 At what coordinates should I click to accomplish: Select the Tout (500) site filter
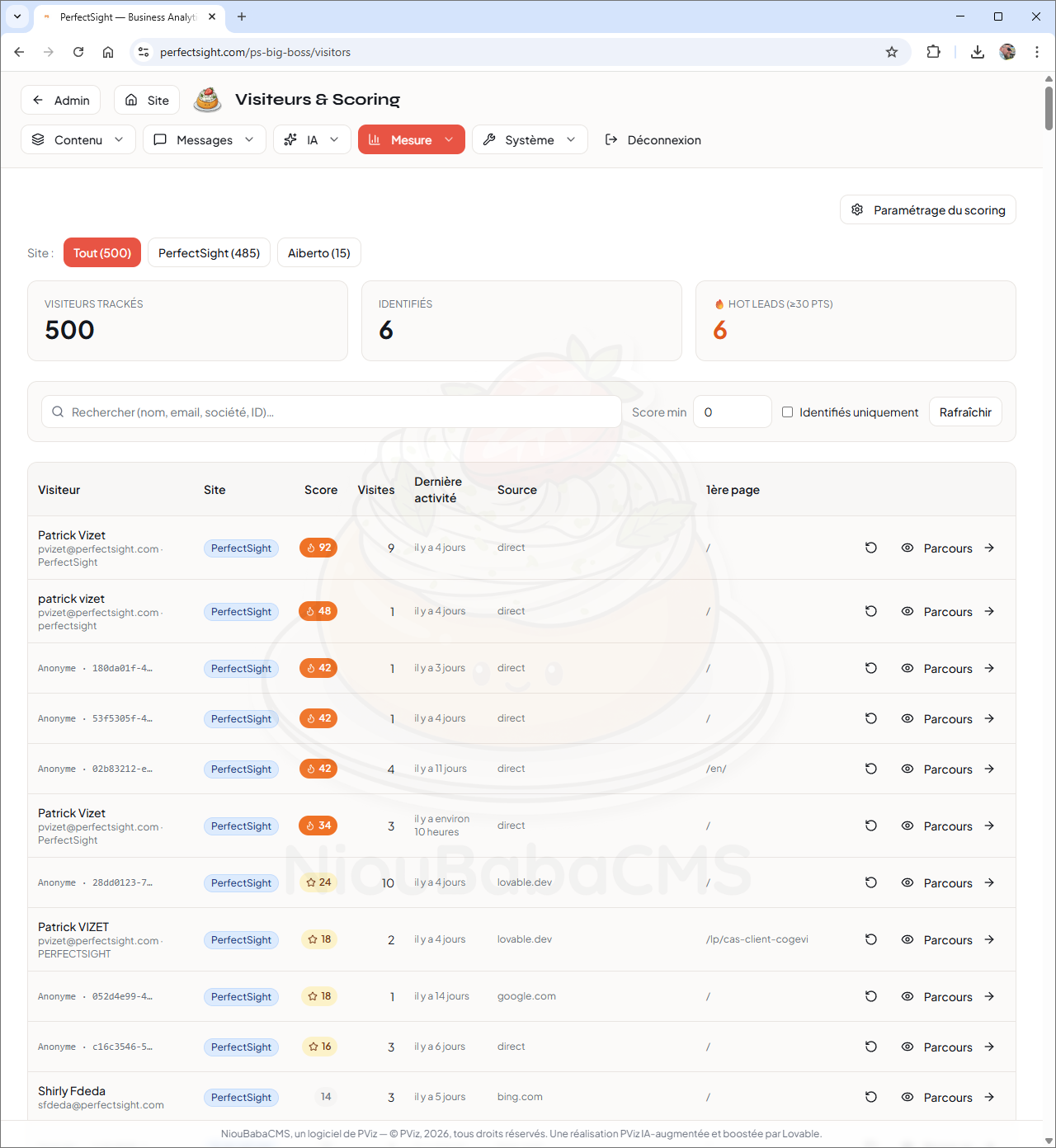[102, 253]
